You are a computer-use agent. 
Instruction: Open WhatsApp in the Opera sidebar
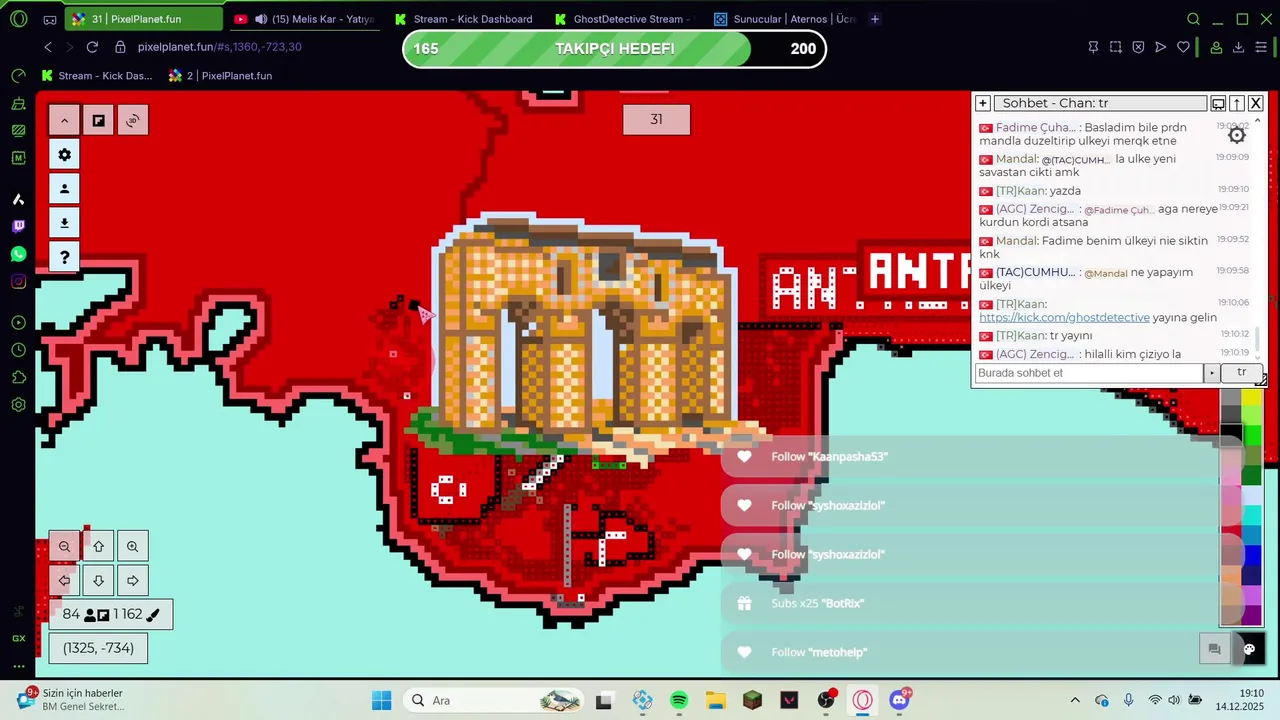pyautogui.click(x=18, y=254)
